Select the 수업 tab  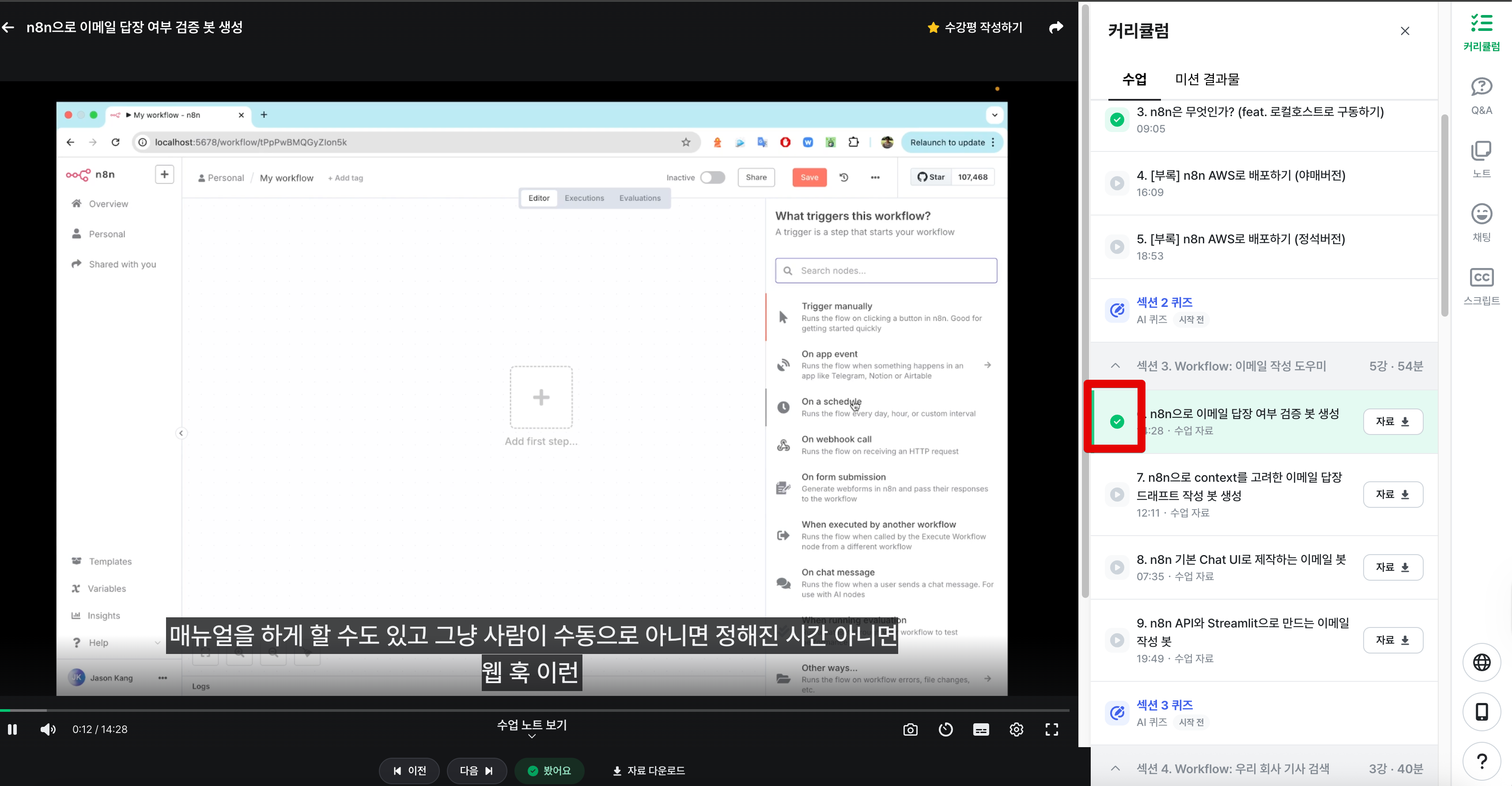(x=1134, y=79)
